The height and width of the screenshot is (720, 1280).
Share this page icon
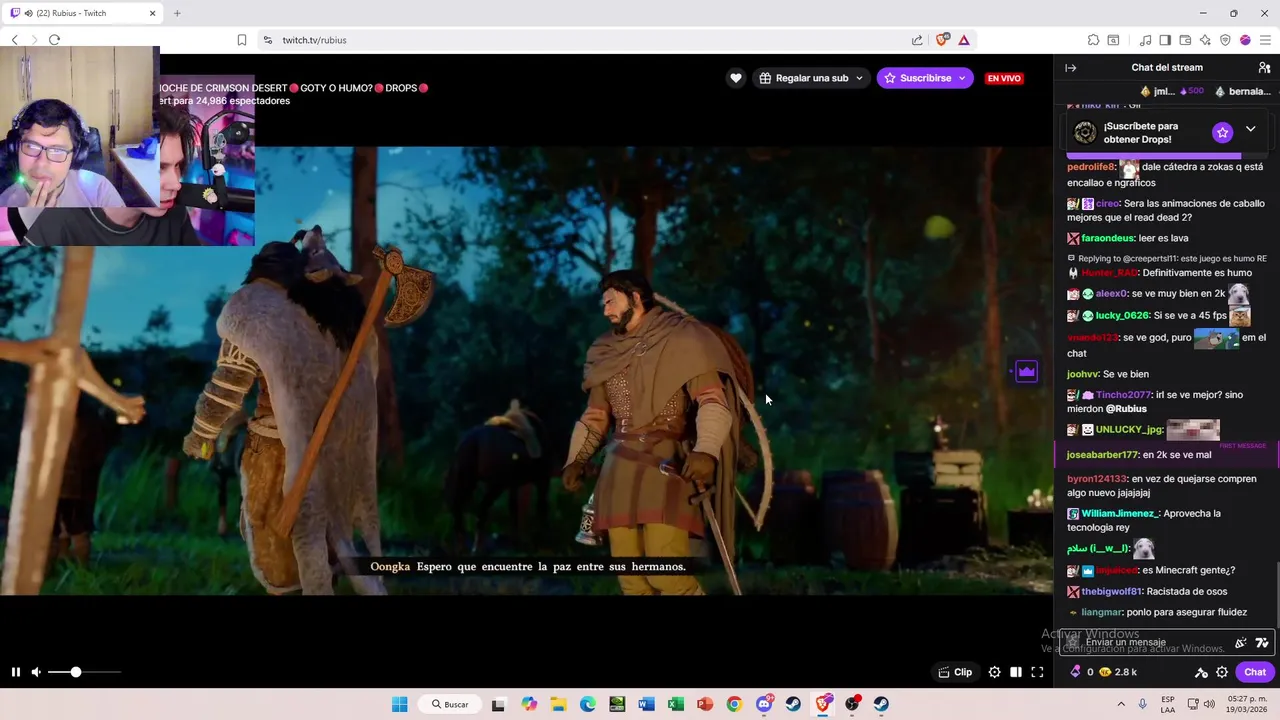pyautogui.click(x=917, y=40)
